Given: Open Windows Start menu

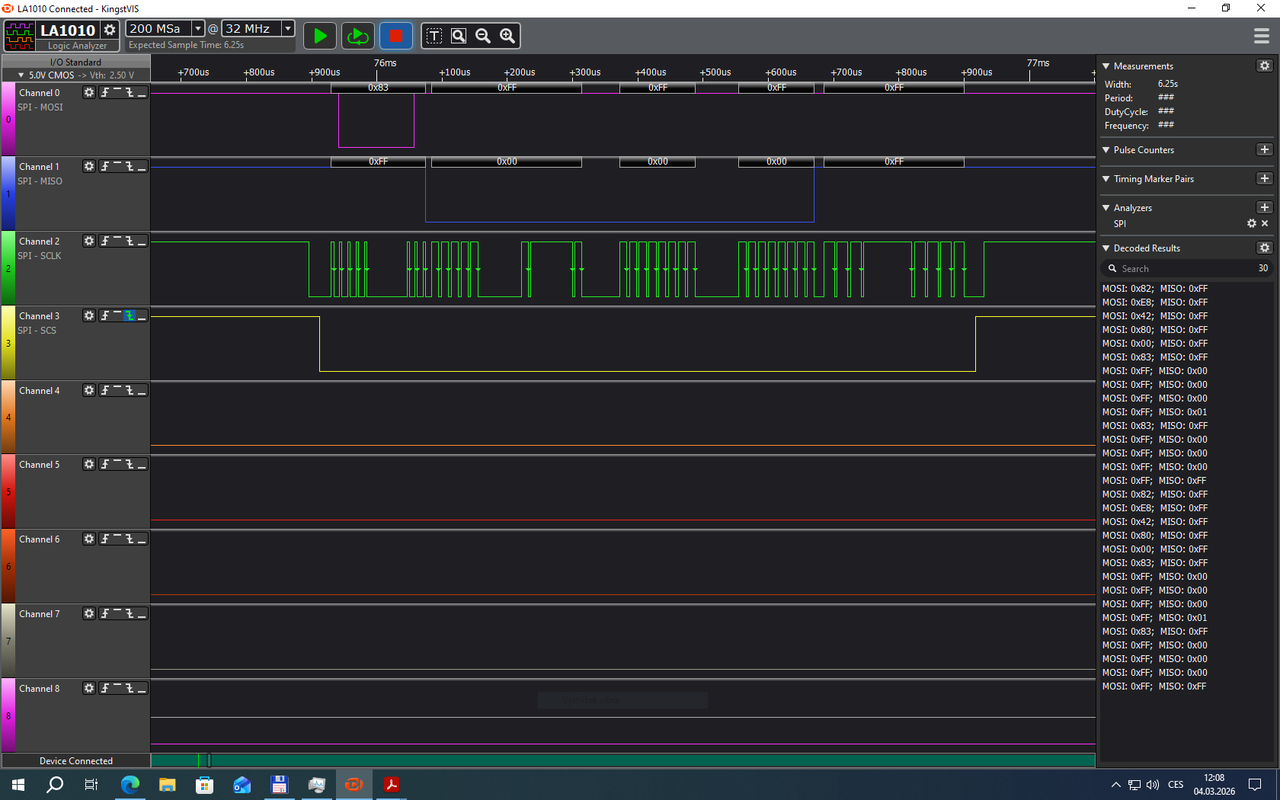Looking at the screenshot, I should [x=17, y=785].
